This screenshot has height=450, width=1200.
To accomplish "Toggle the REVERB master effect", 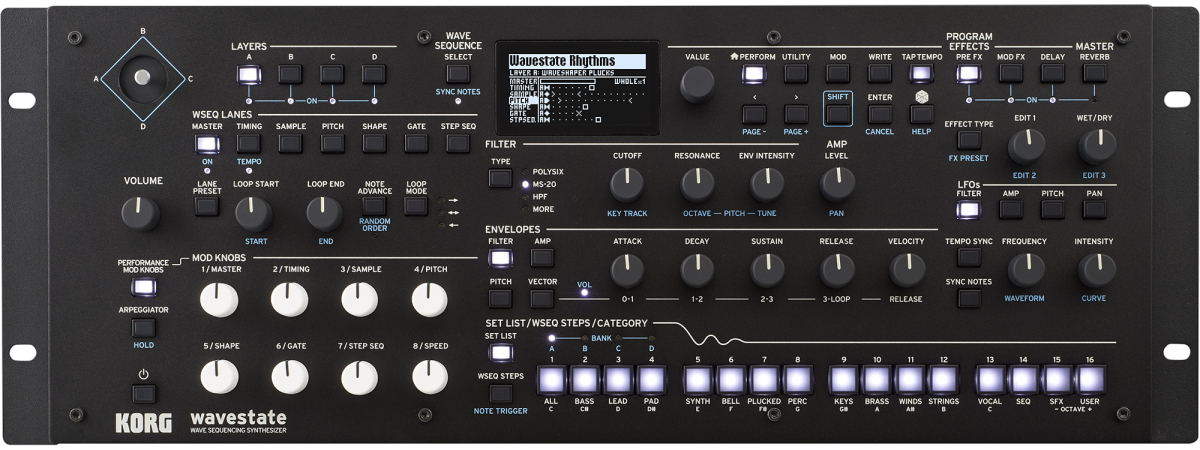I will (x=1095, y=74).
